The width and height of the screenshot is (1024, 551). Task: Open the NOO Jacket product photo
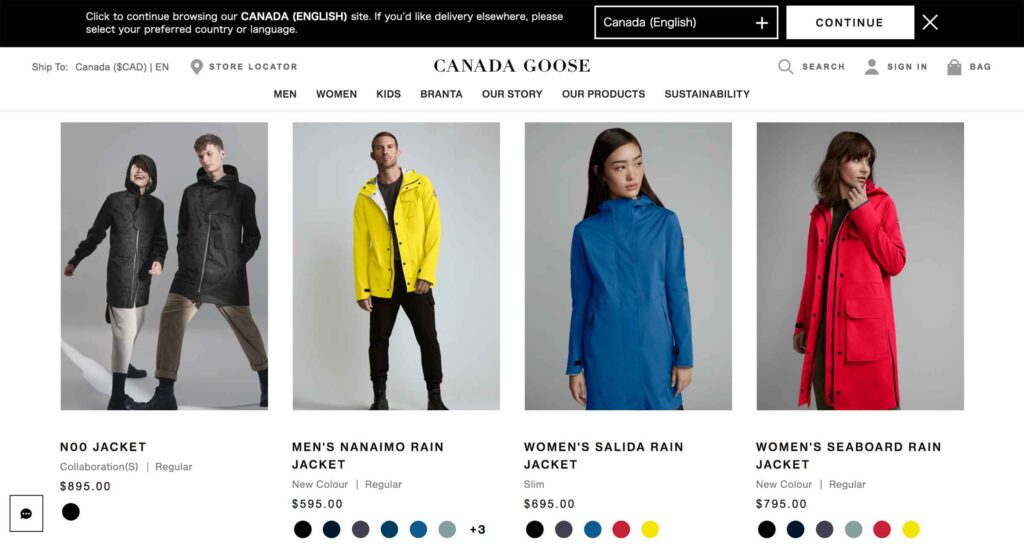pyautogui.click(x=164, y=266)
